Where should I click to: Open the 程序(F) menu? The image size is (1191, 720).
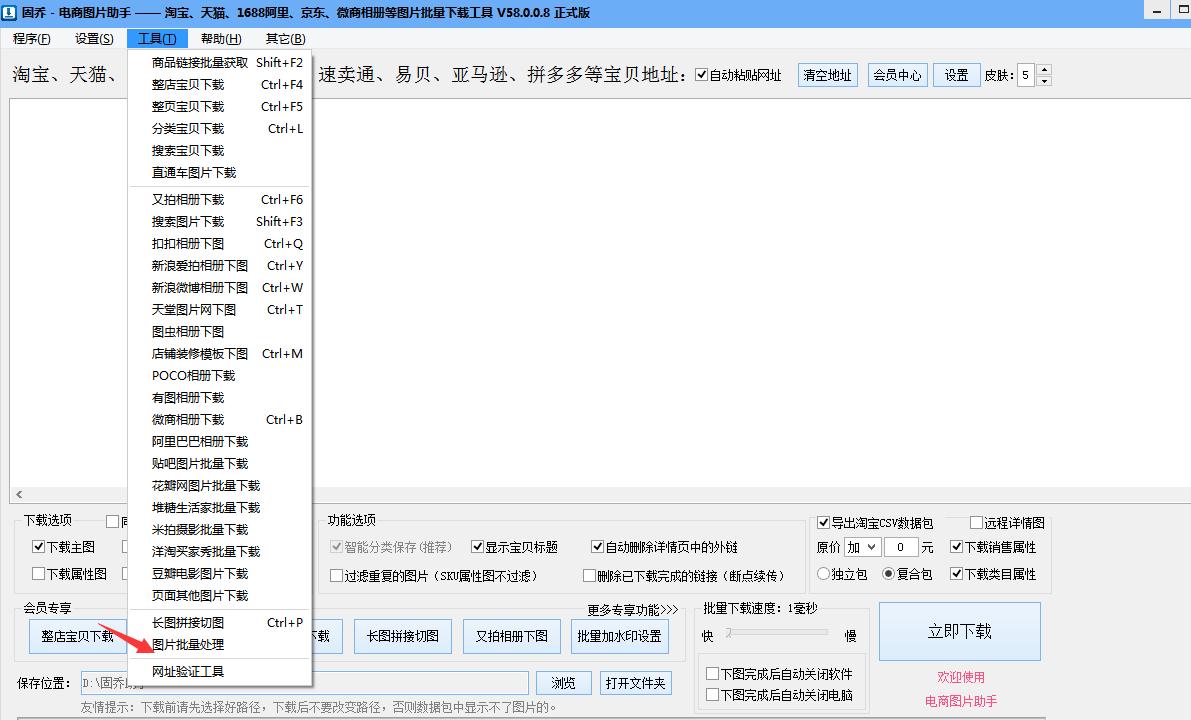[x=31, y=38]
